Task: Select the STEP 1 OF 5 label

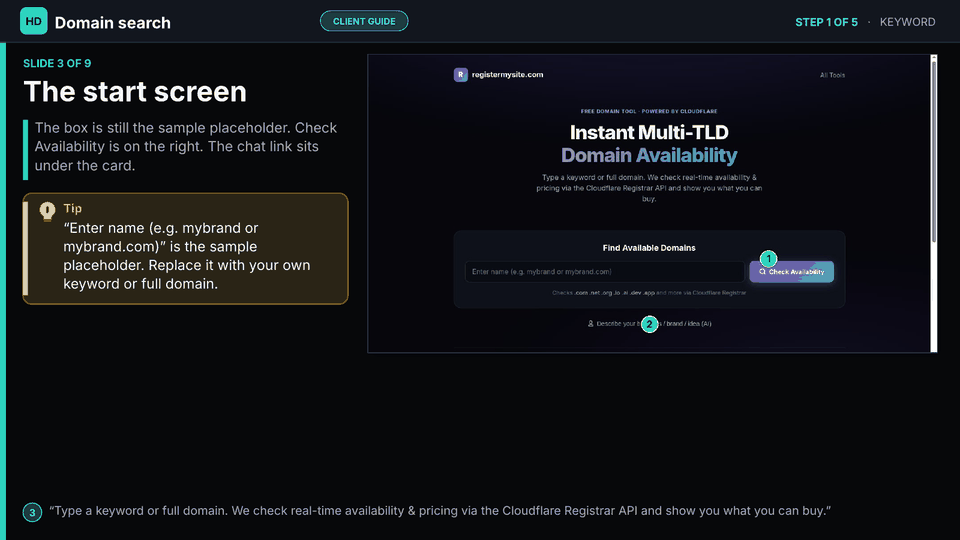Action: [826, 22]
